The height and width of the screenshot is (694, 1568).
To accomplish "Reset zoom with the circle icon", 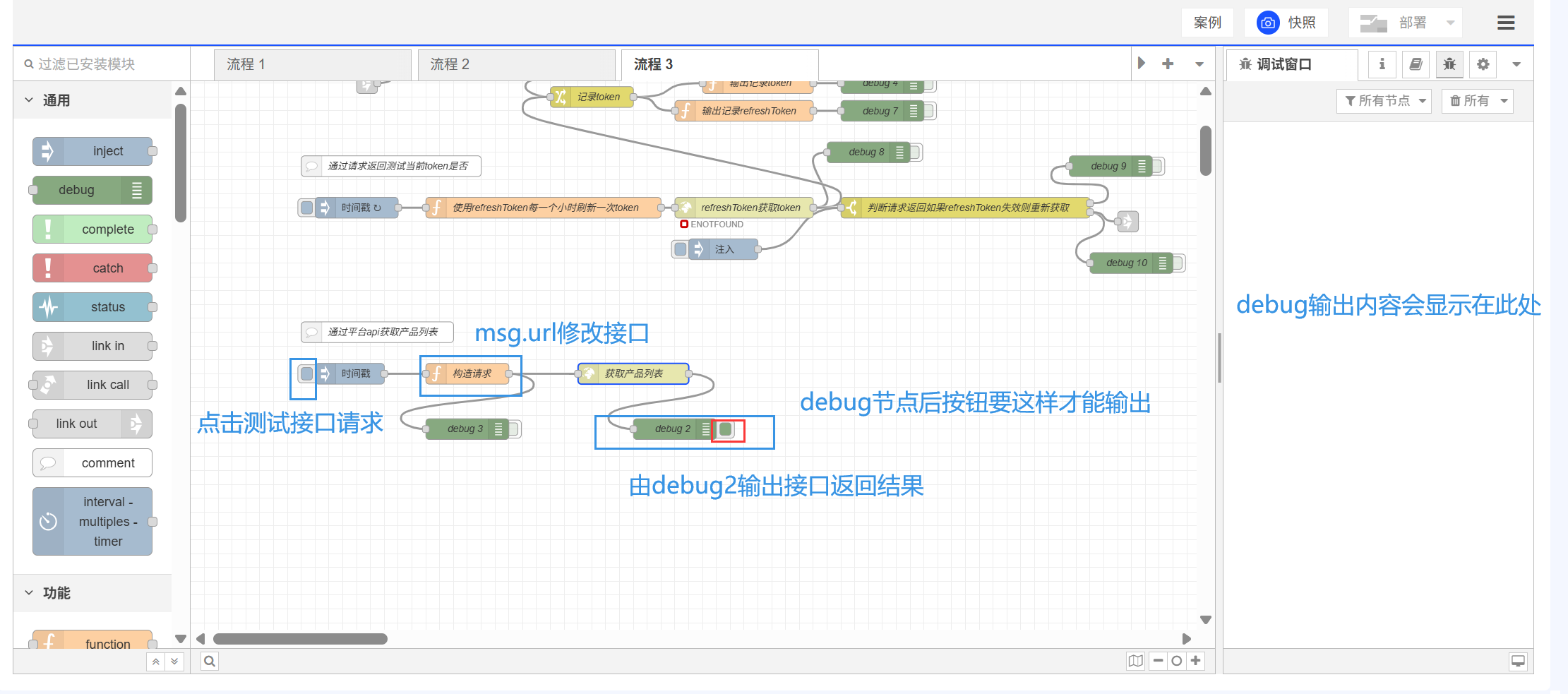I will [1176, 662].
